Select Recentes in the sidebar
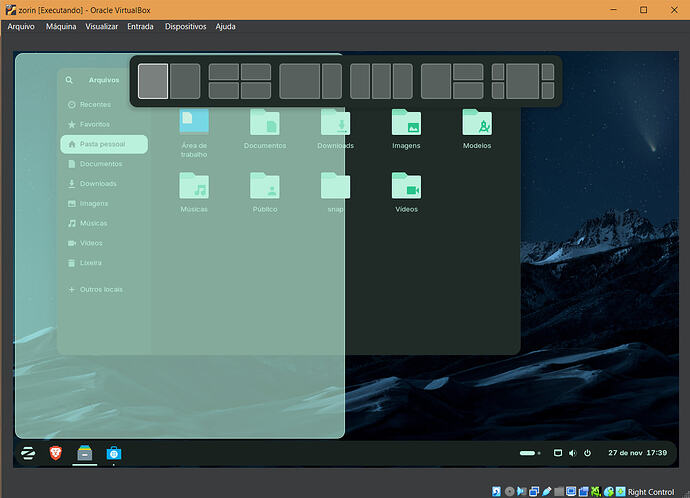 point(95,105)
